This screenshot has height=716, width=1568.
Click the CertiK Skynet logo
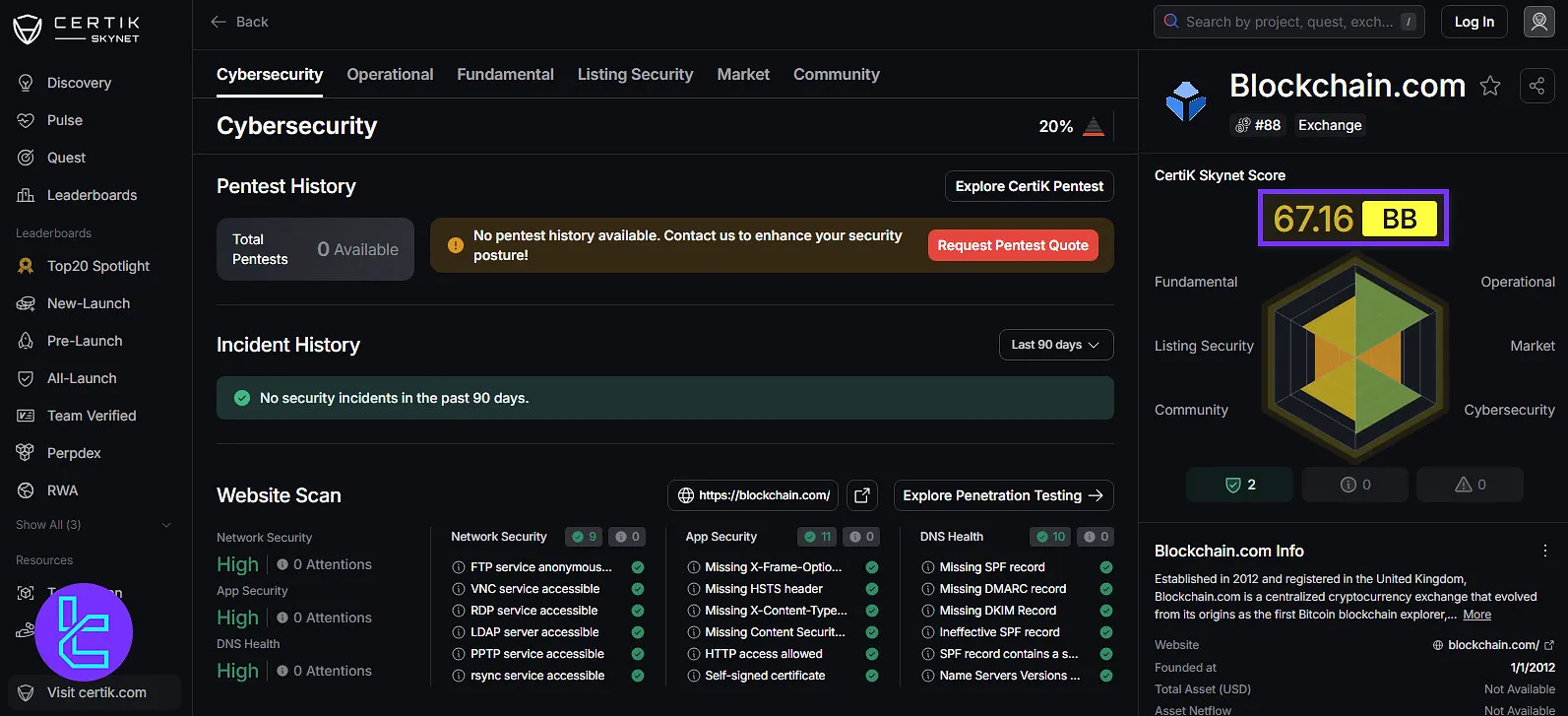click(77, 29)
